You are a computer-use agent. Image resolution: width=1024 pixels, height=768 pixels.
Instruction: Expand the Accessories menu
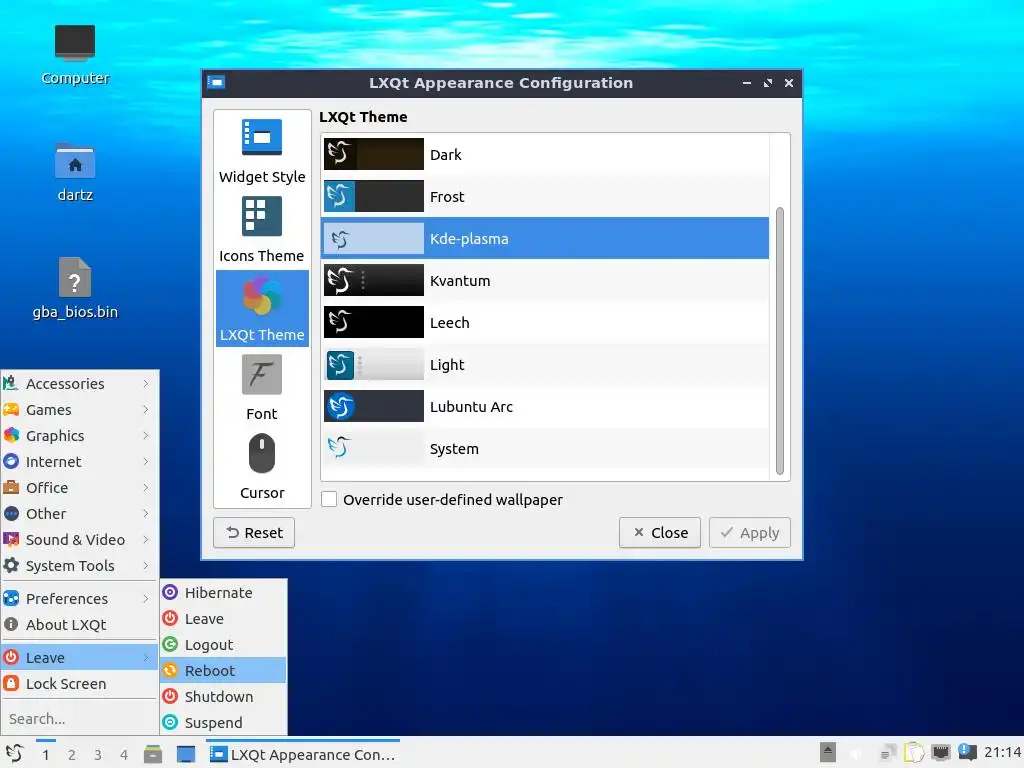(x=80, y=383)
